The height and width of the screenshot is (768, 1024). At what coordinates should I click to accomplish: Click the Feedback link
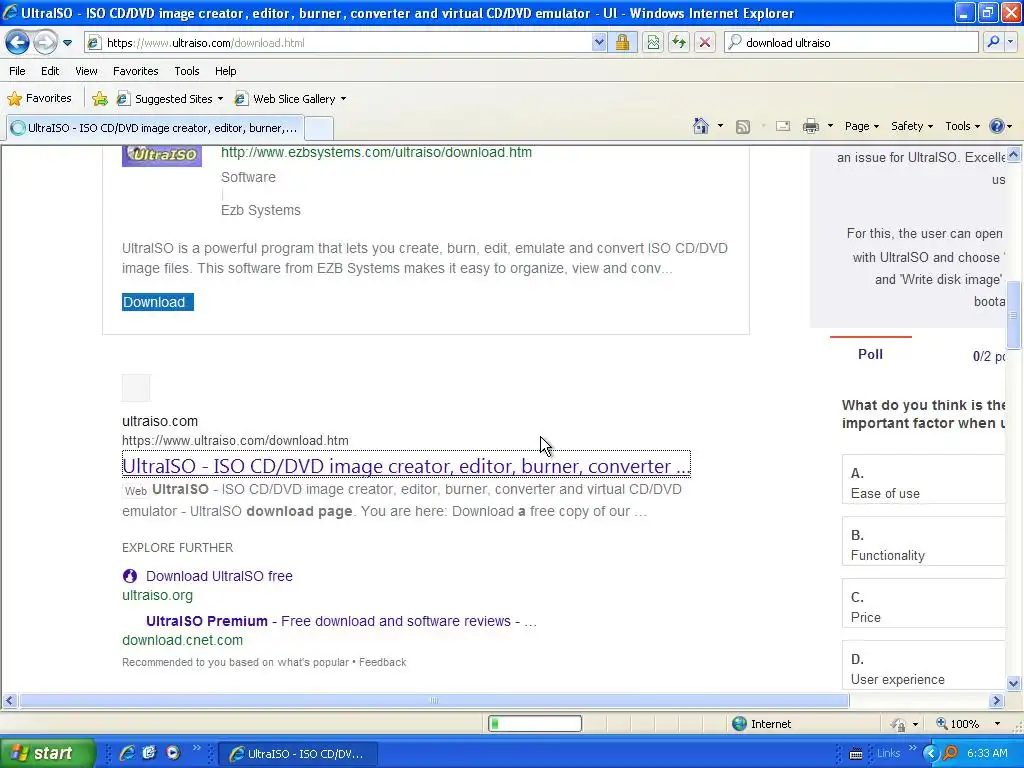tap(383, 662)
